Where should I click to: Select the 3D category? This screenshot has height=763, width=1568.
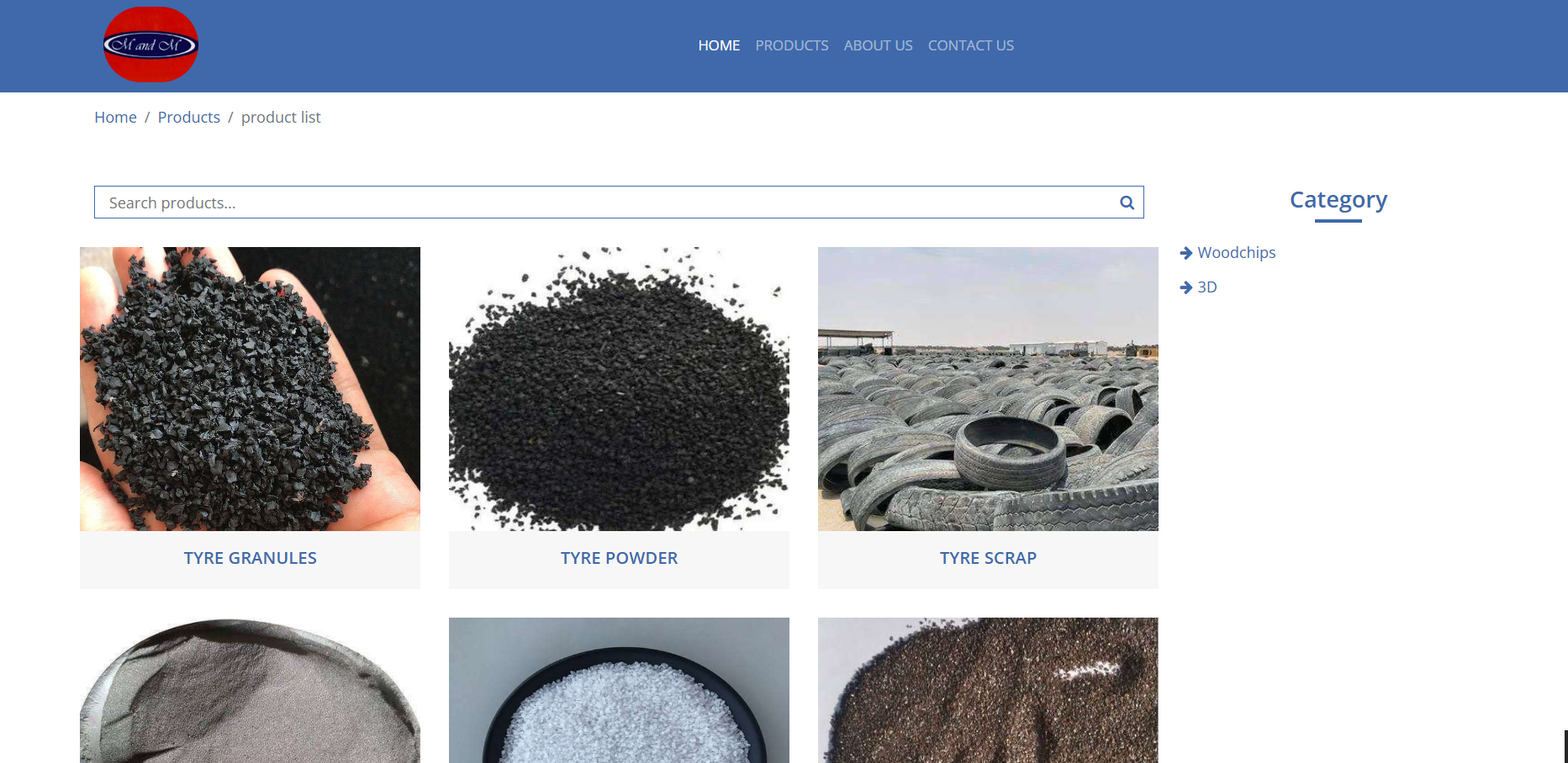point(1207,287)
